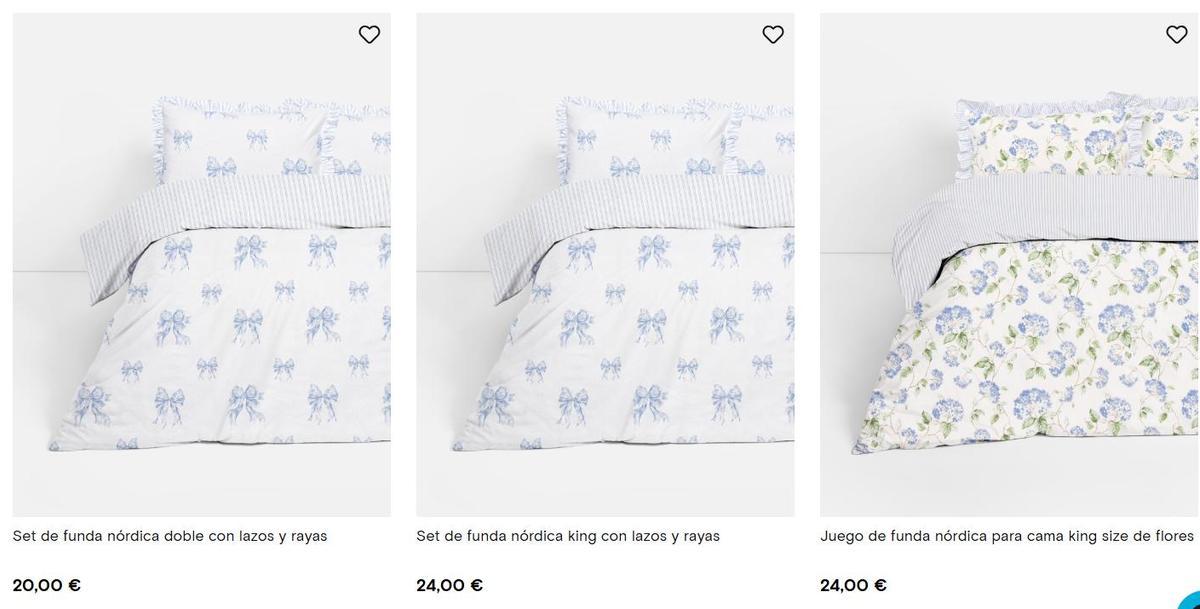1200x609 pixels.
Task: Click 24,00 € price of floral set
Action: point(853,586)
